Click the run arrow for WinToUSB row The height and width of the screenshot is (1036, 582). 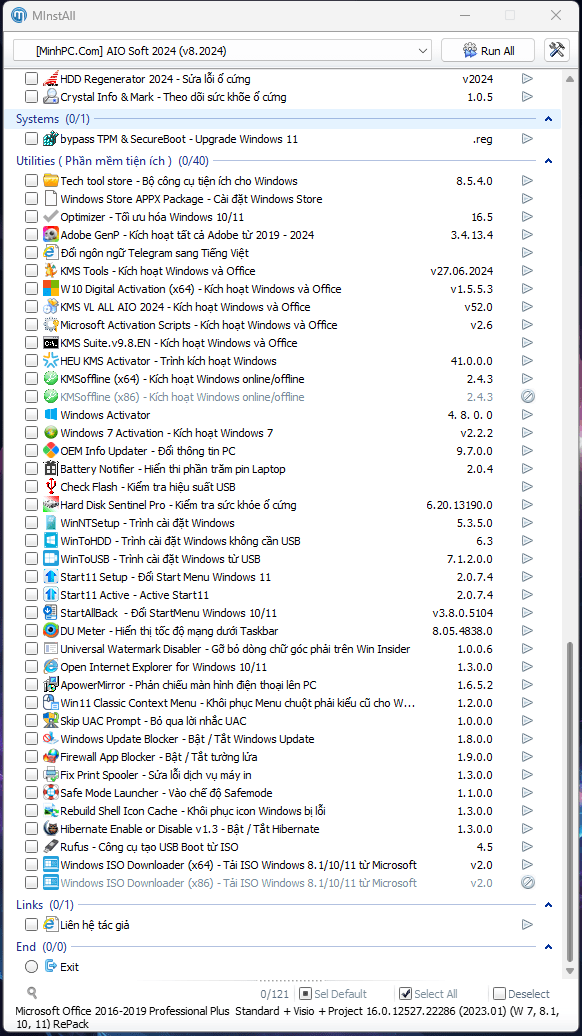pos(527,559)
